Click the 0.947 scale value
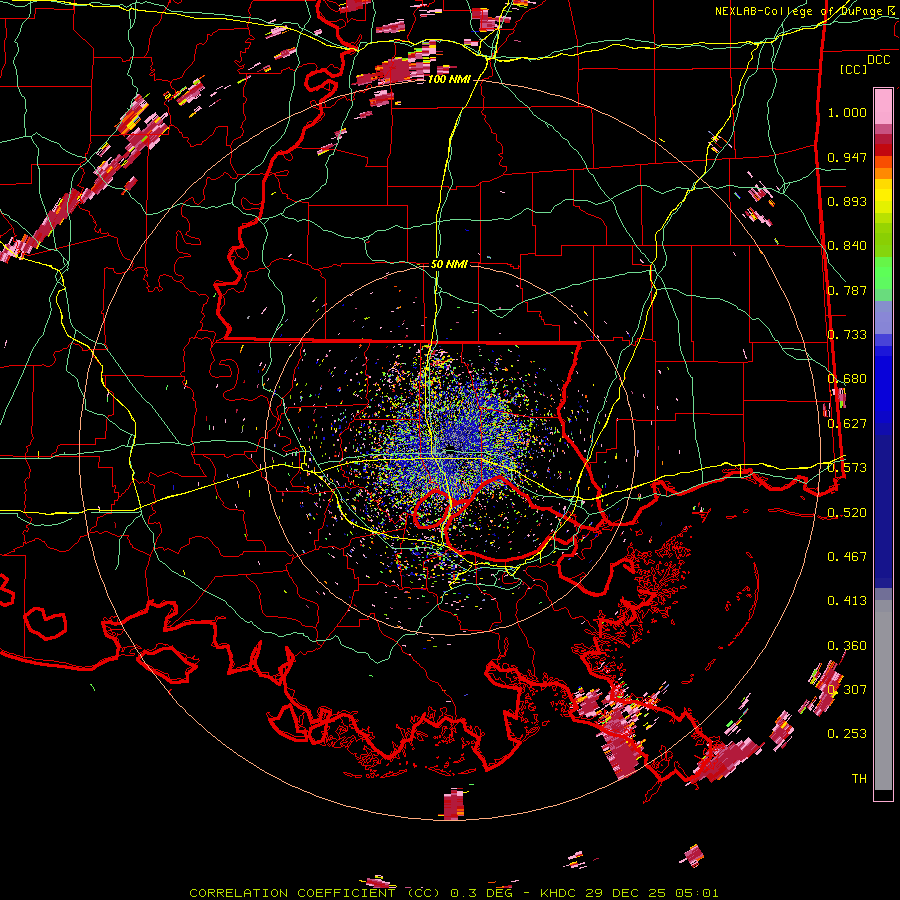Image resolution: width=900 pixels, height=900 pixels. [847, 157]
